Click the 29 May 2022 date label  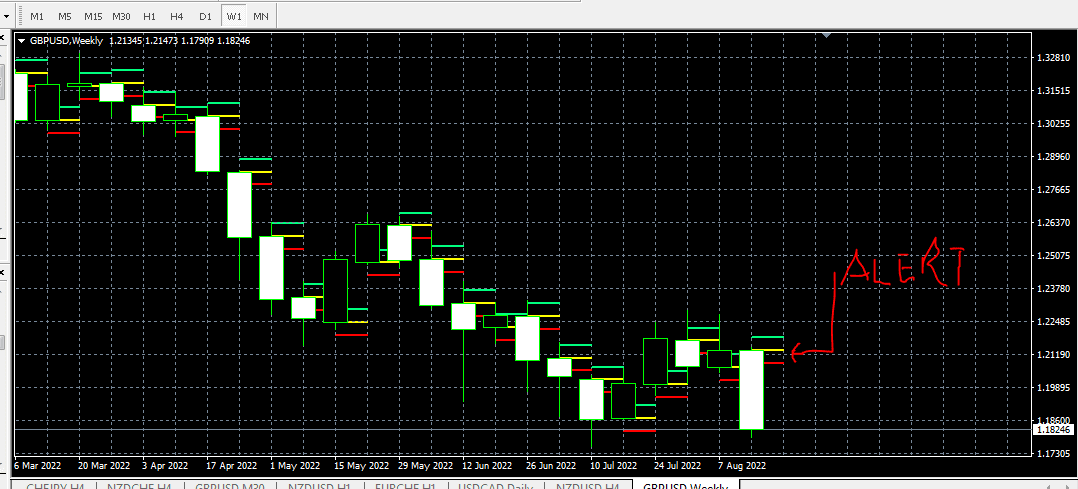tap(424, 466)
